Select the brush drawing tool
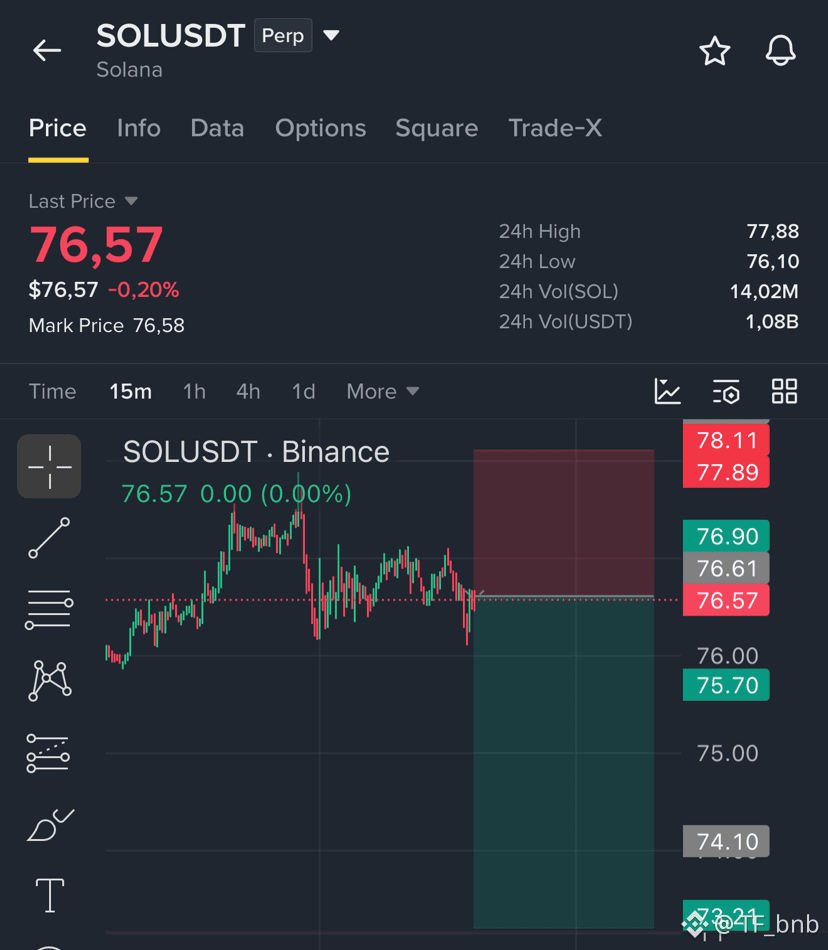Image resolution: width=828 pixels, height=950 pixels. coord(50,825)
